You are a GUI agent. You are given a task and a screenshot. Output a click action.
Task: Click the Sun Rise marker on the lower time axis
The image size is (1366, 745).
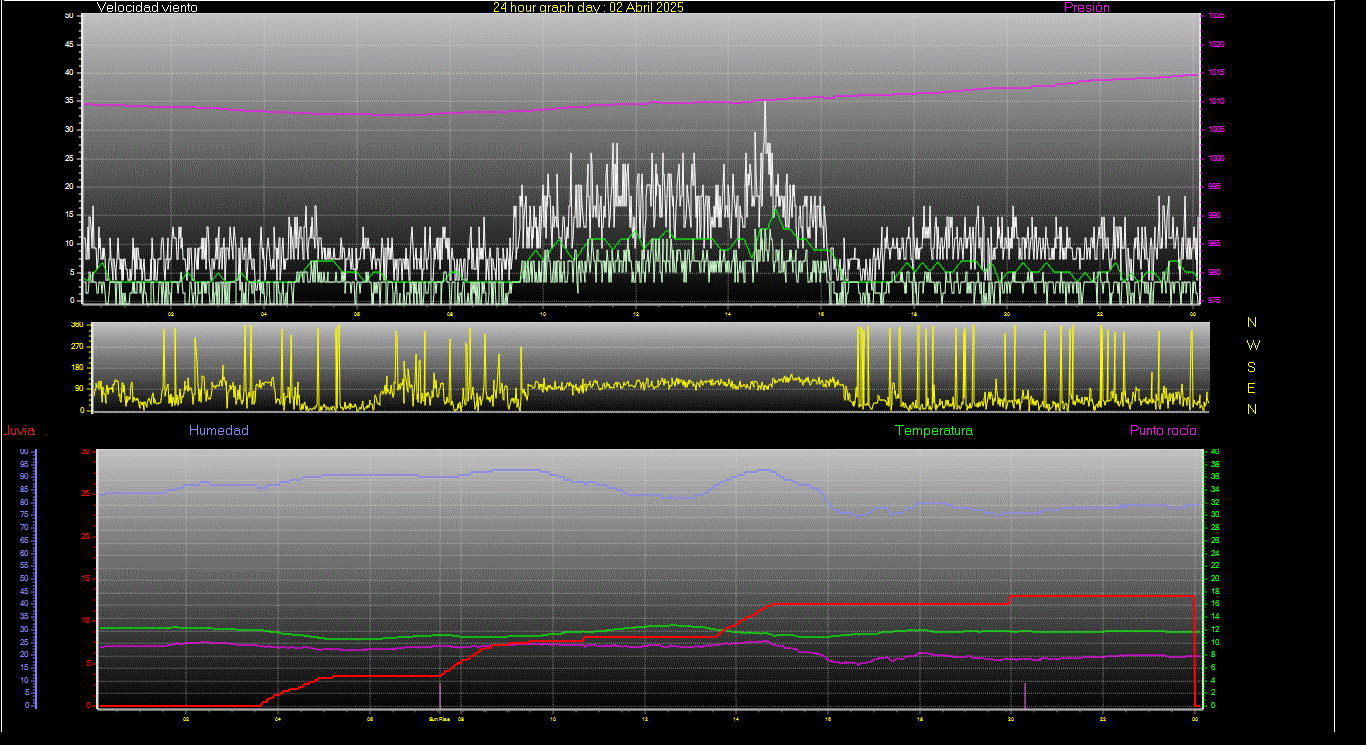pos(440,718)
